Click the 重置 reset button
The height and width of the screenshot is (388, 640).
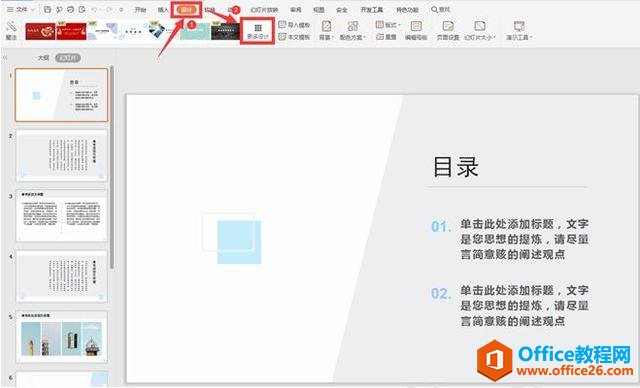(386, 37)
